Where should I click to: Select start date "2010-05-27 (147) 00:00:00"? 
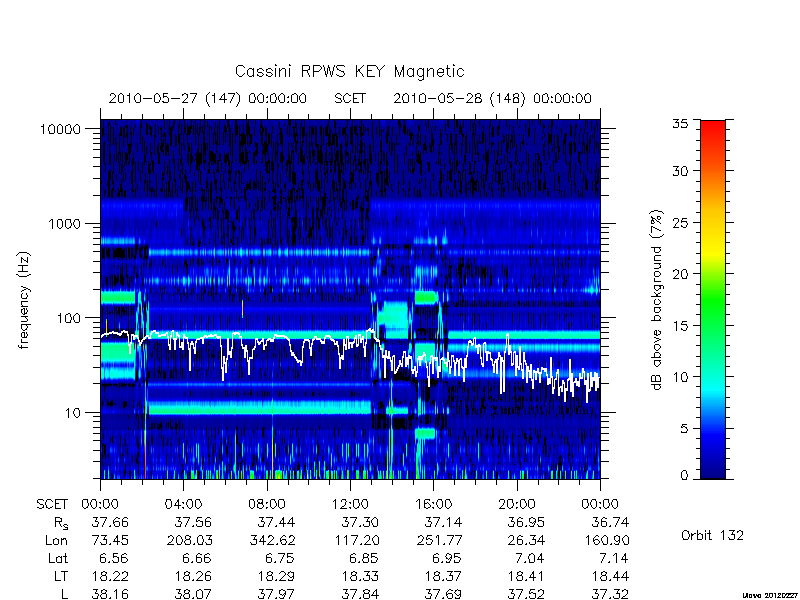click(208, 98)
